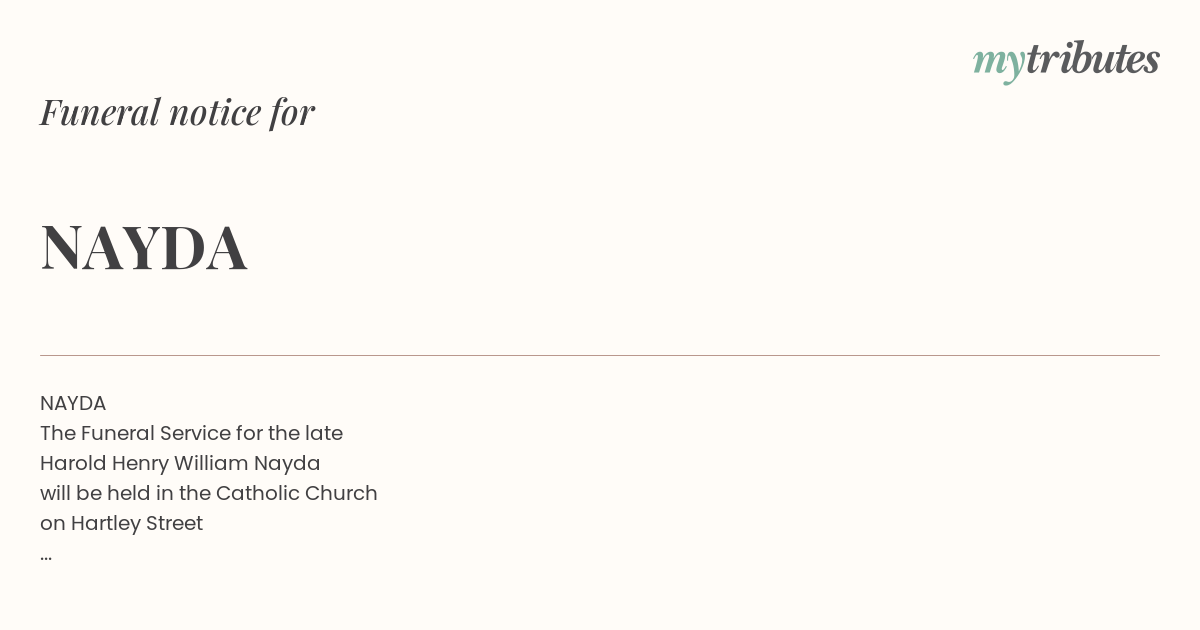Click the mytributes logo
Image resolution: width=1200 pixels, height=630 pixels.
point(1066,61)
